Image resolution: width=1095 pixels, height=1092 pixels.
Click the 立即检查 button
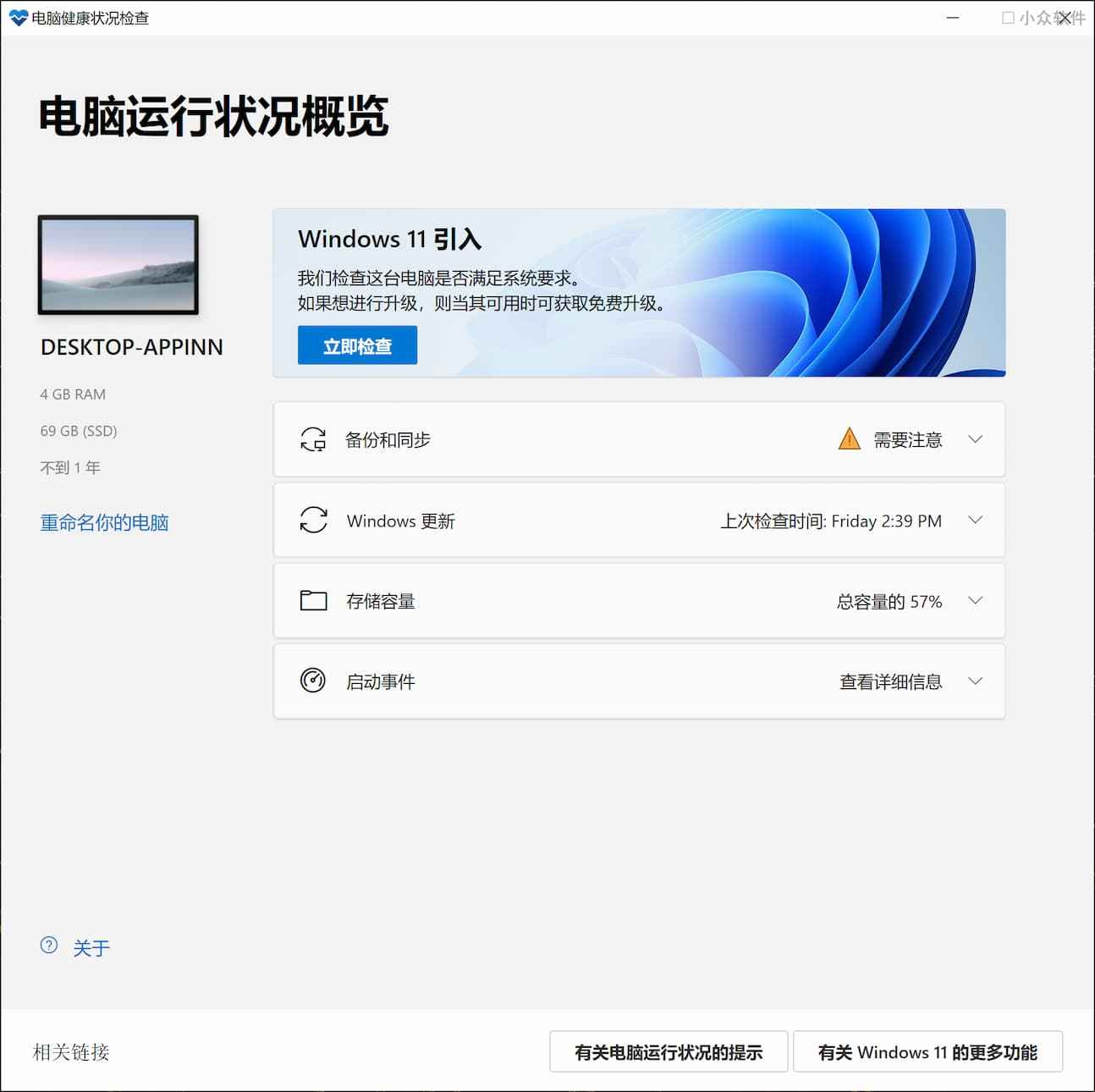357,345
